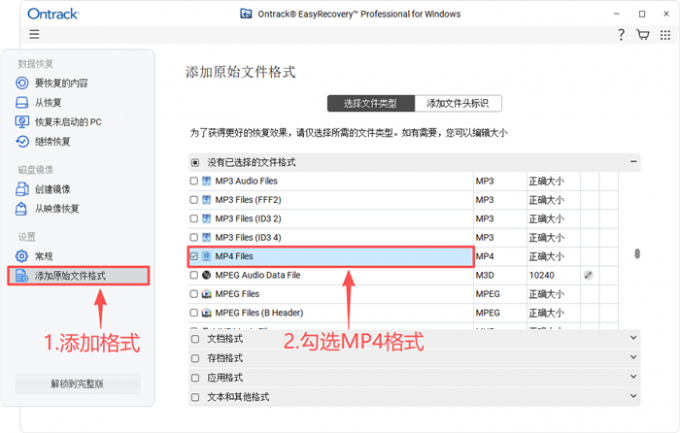
Task: Click the Ontrack logo
Action: (x=53, y=14)
